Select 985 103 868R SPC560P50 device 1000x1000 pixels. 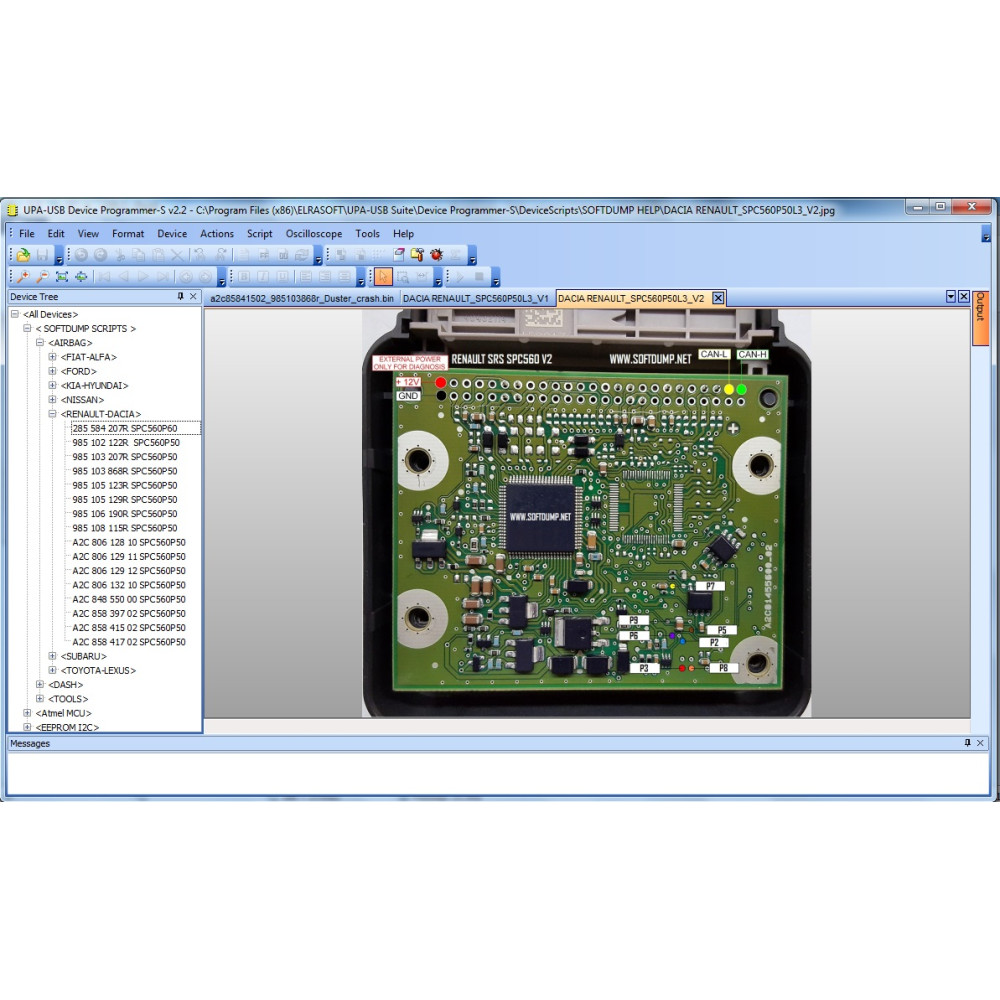pos(125,471)
